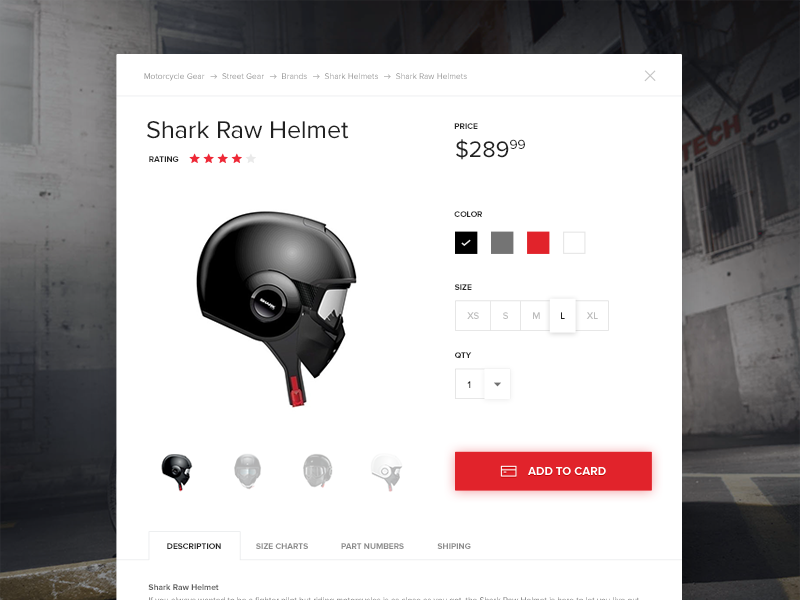Select the front-view helmet thumbnail
The image size is (800, 600).
pyautogui.click(x=247, y=471)
